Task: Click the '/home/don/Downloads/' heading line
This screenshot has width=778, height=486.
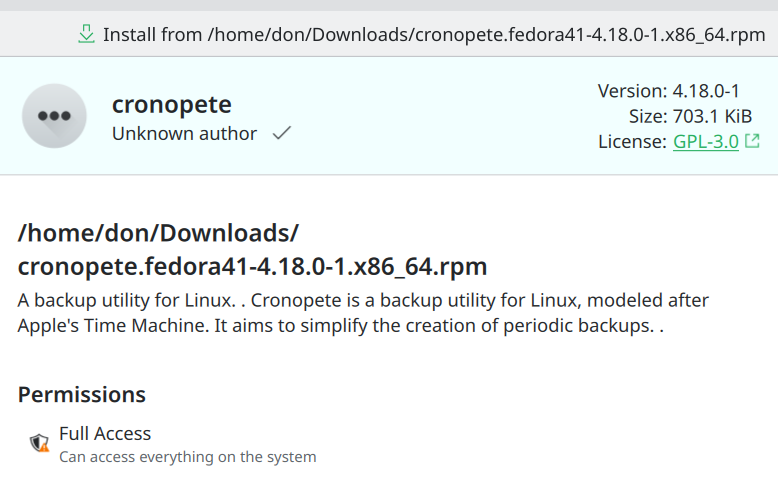Action: [x=158, y=233]
